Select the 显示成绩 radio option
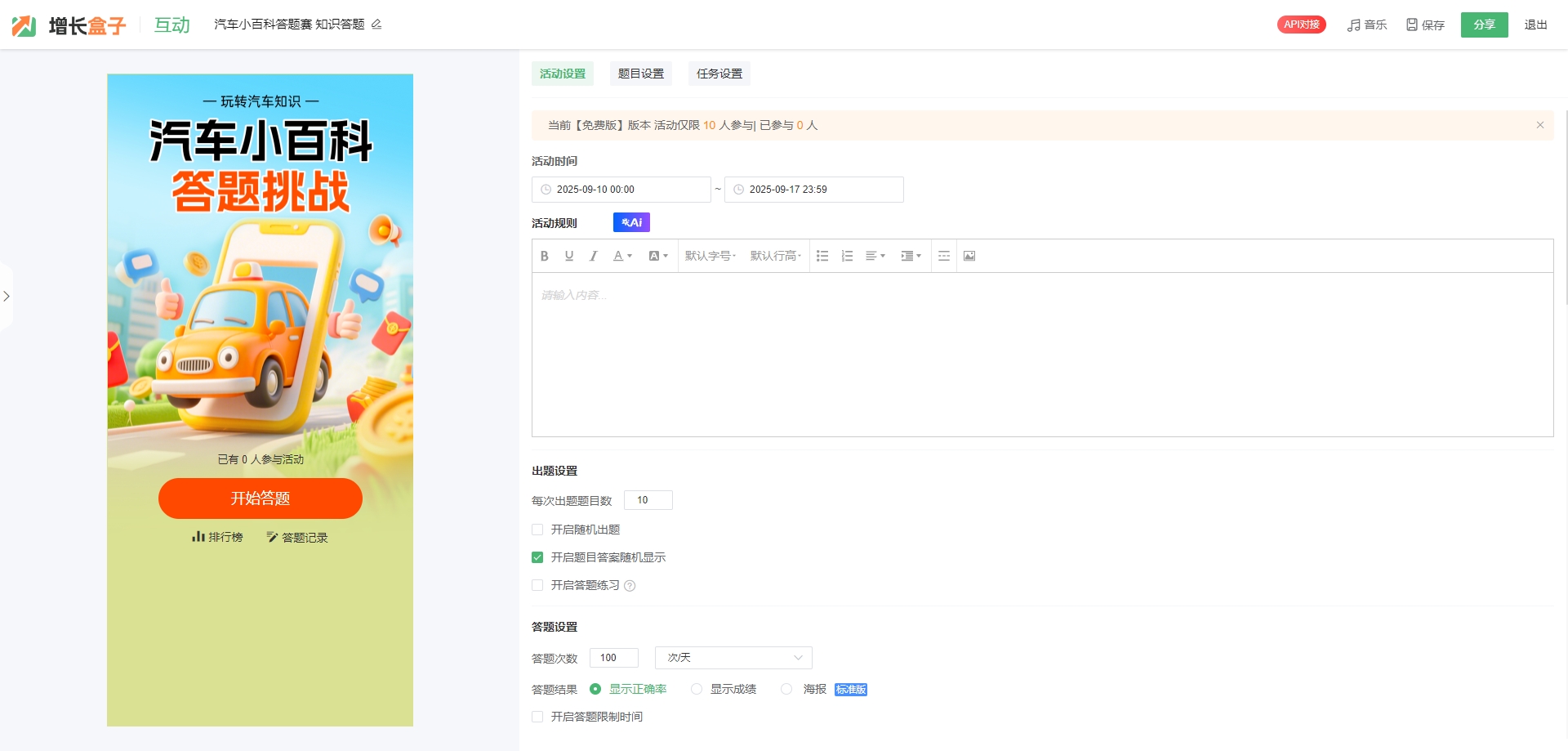1568x751 pixels. pyautogui.click(x=697, y=689)
